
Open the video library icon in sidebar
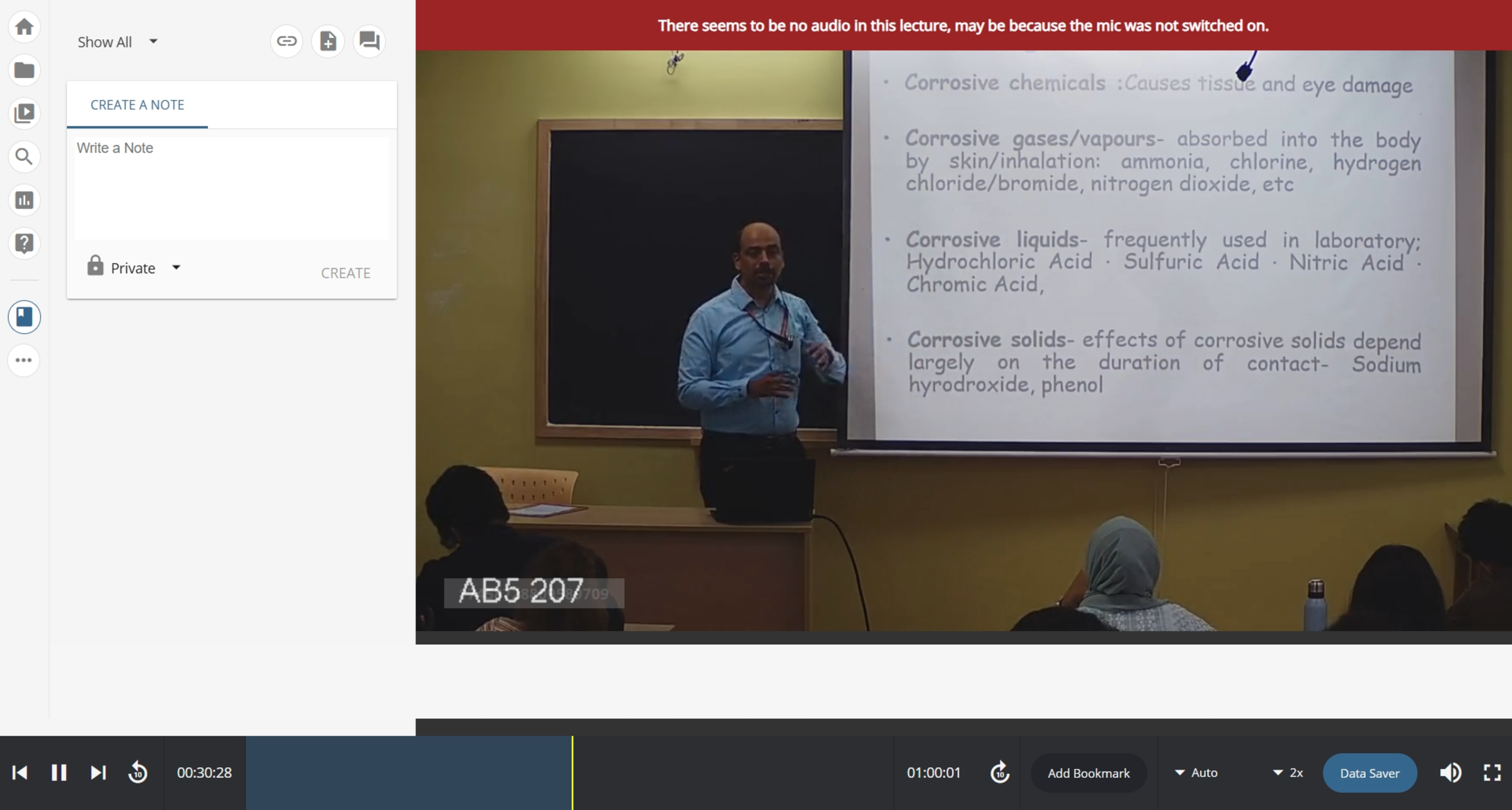tap(24, 113)
